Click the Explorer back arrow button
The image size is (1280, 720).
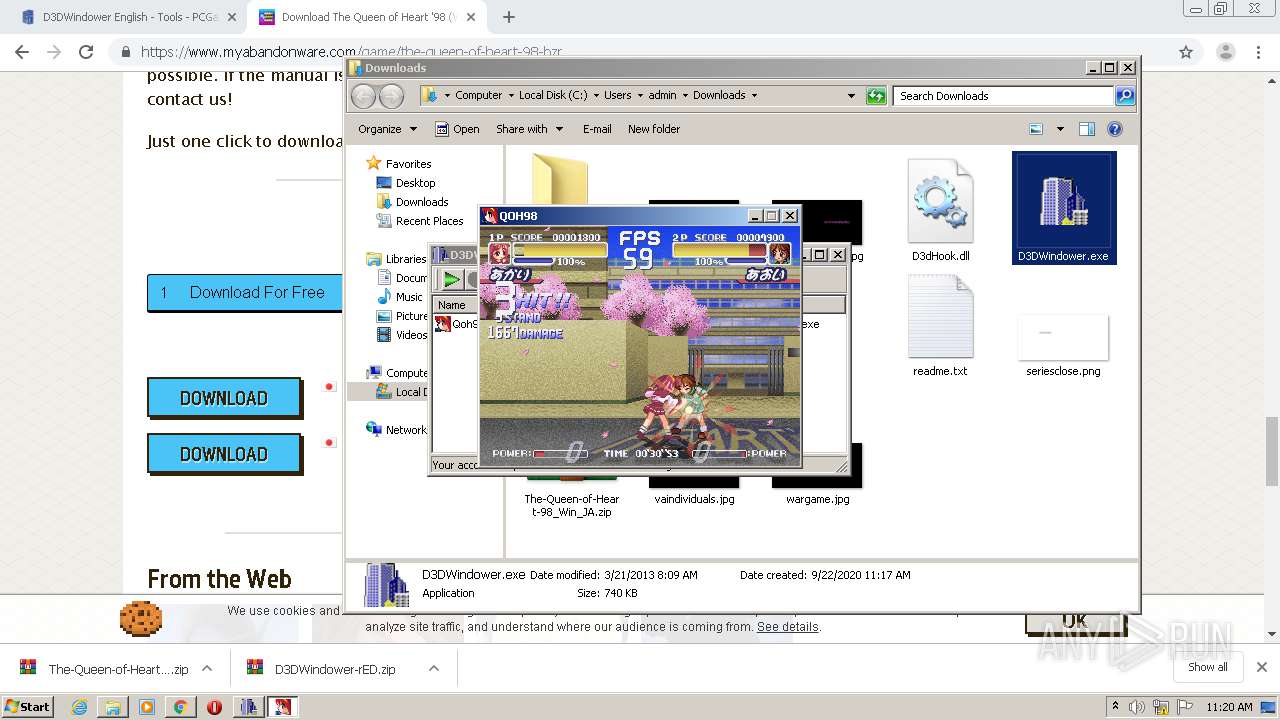click(x=363, y=96)
